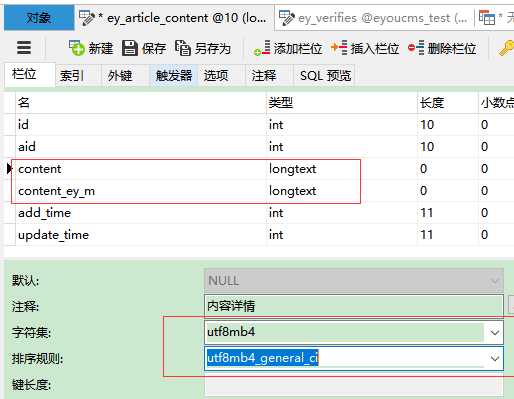Click longtext type of content_ey_m row
Image resolution: width=514 pixels, height=399 pixels.
coord(342,191)
